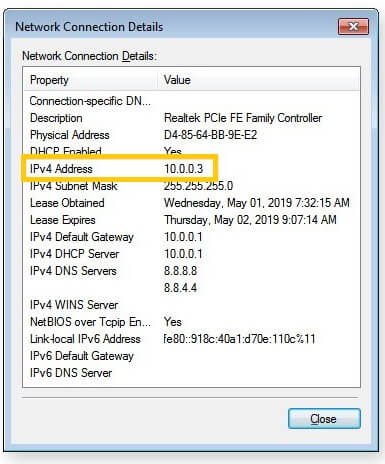The height and width of the screenshot is (464, 385).
Task: Click the Property column header
Action: point(91,80)
